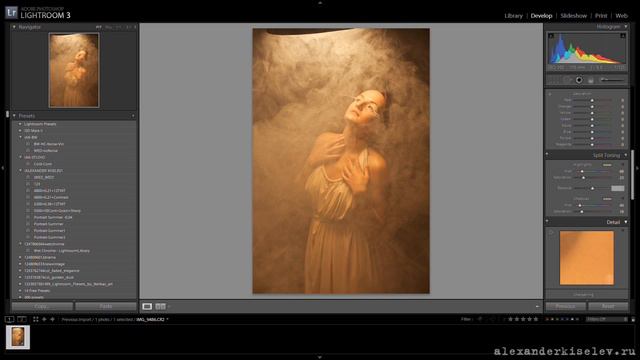This screenshot has width=640, height=360.
Task: Hide the top module picker arrow
Action: point(320,2)
